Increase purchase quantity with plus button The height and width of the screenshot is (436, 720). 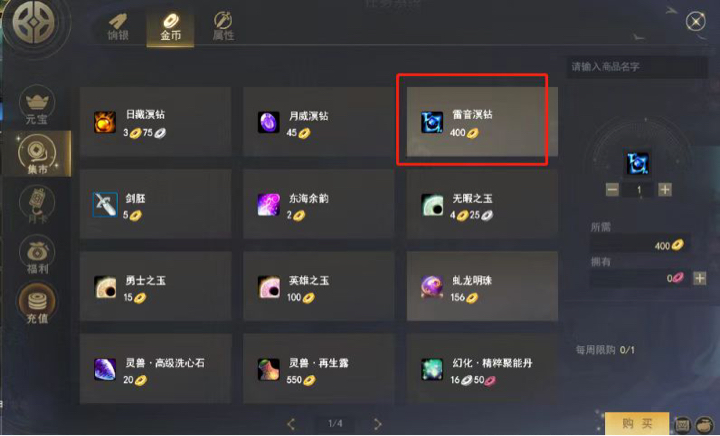click(665, 189)
